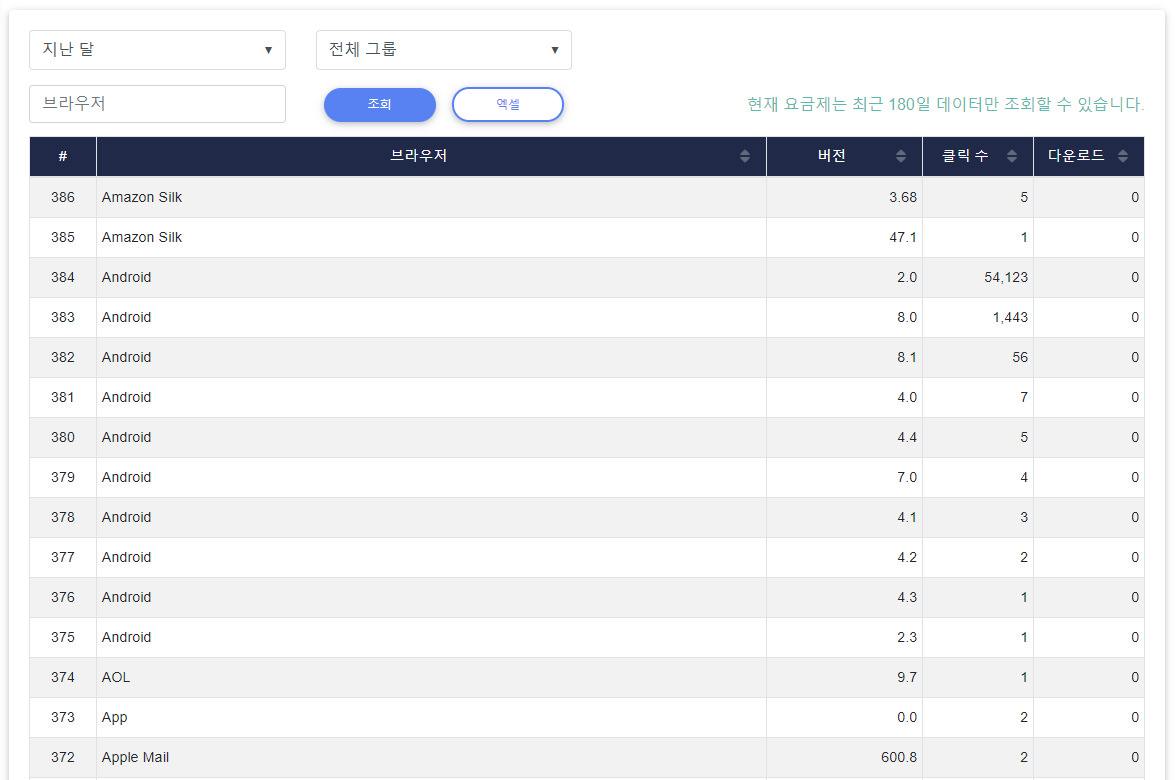The height and width of the screenshot is (780, 1175).
Task: Click the 엑셀 export button
Action: click(508, 104)
